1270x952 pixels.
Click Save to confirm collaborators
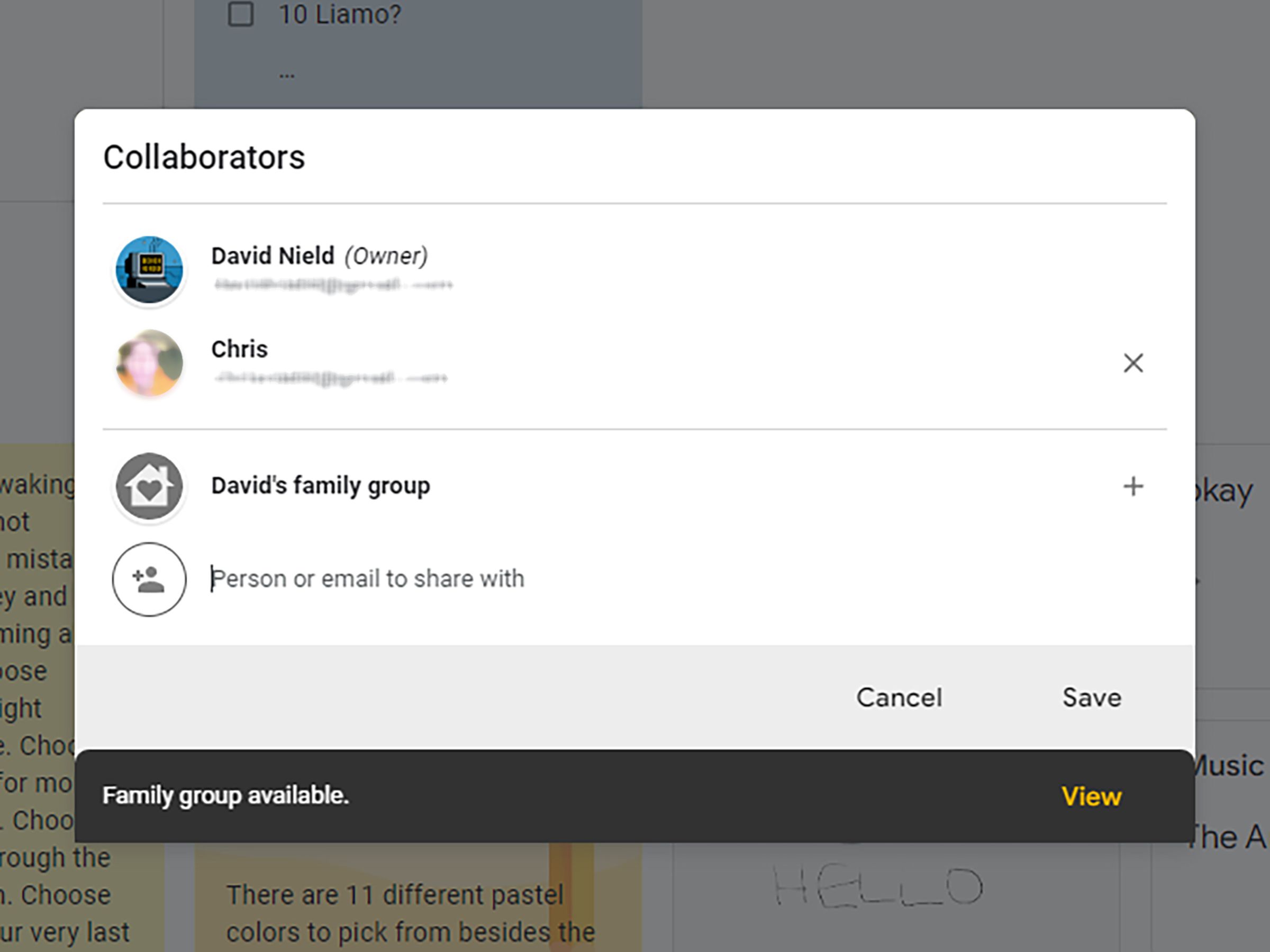coord(1088,696)
